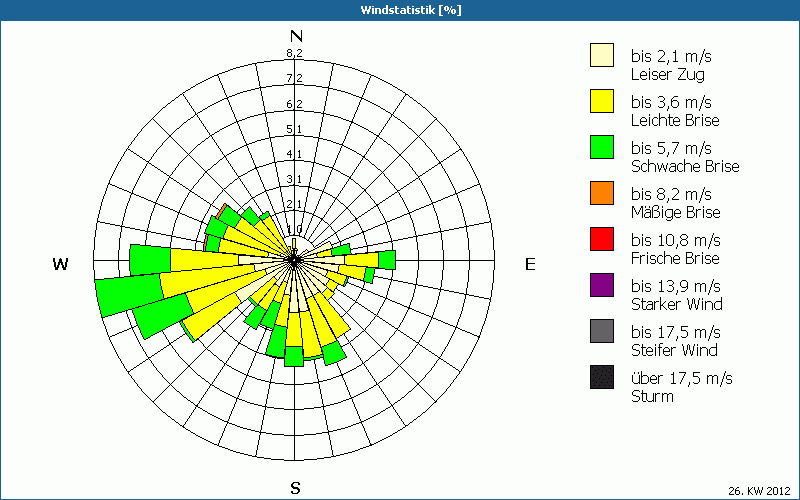Click the '3,1' radial axis value

[x=294, y=179]
